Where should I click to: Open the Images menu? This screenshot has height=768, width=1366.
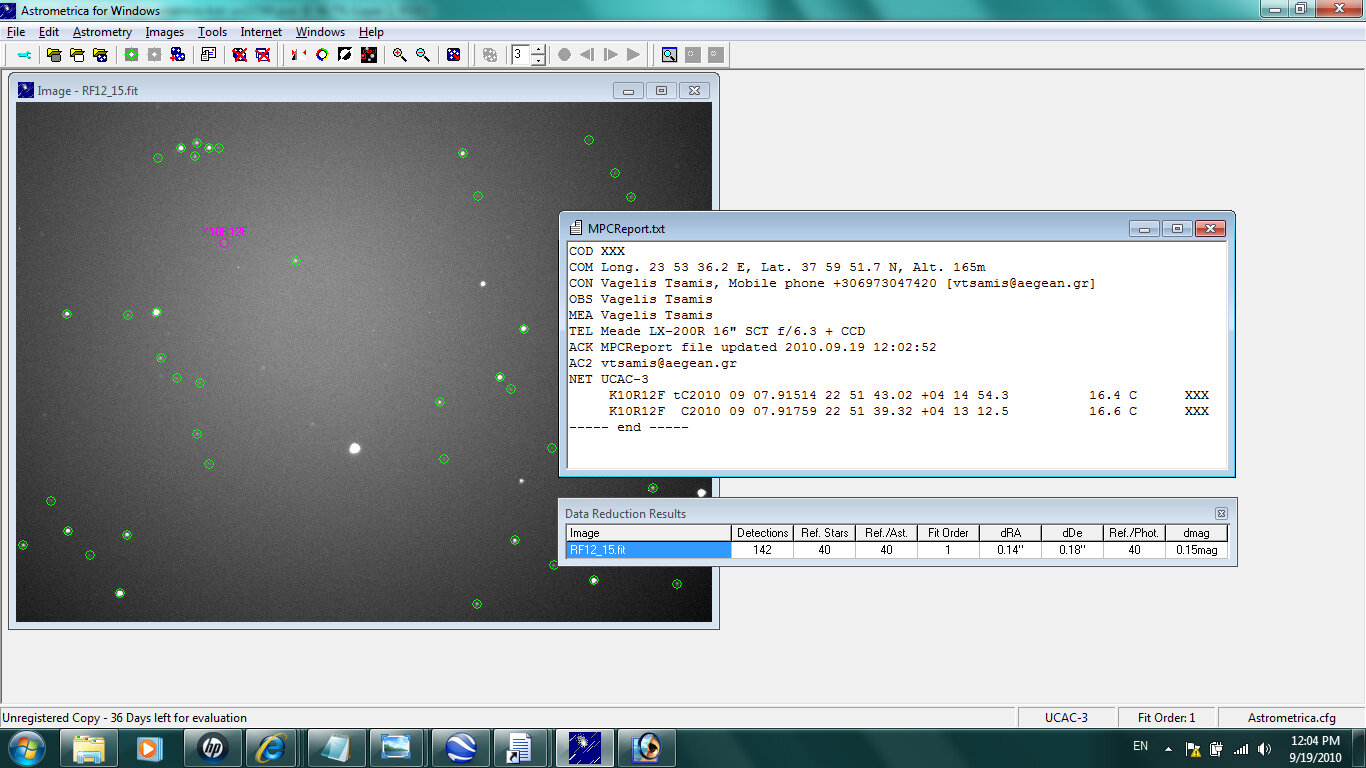[165, 32]
